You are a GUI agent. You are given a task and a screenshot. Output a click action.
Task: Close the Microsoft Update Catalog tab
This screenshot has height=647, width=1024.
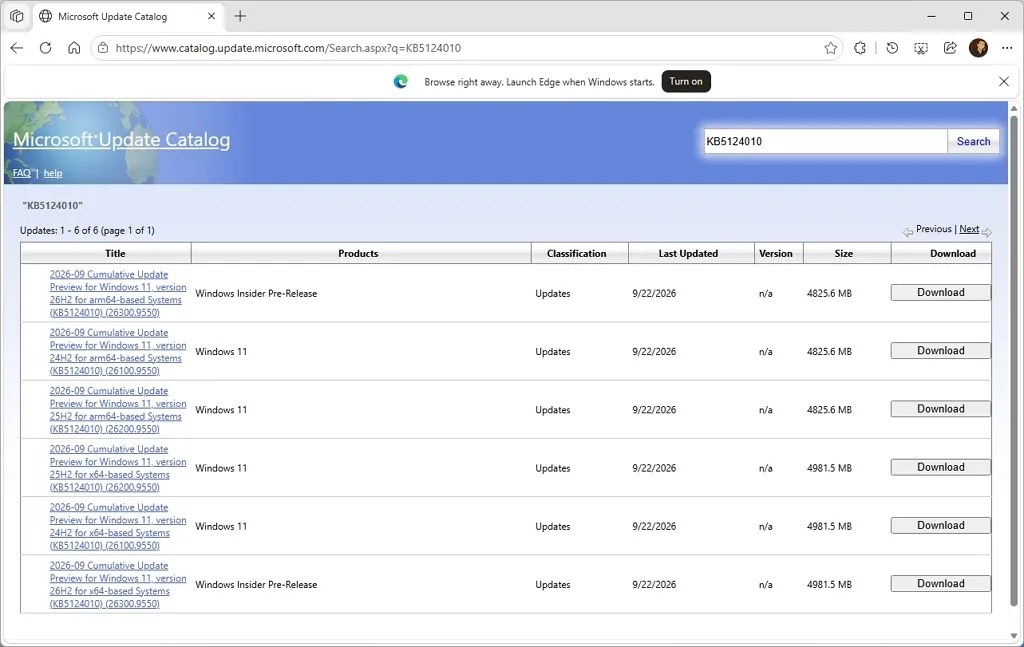coord(212,16)
